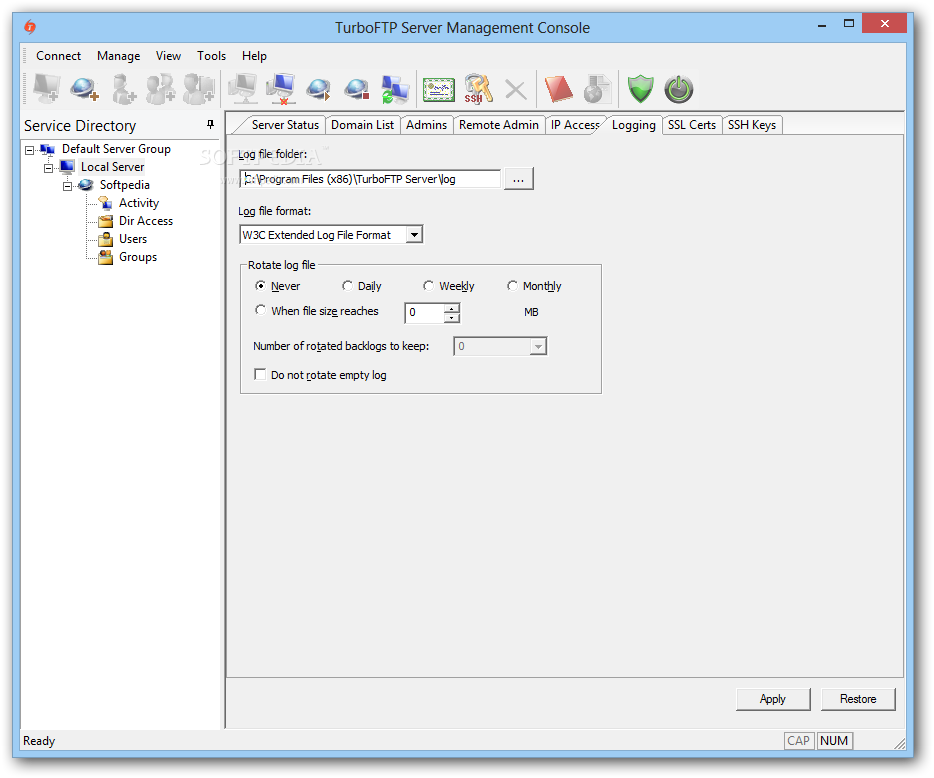934x778 pixels.
Task: Select the Groups tree item
Action: 138,257
